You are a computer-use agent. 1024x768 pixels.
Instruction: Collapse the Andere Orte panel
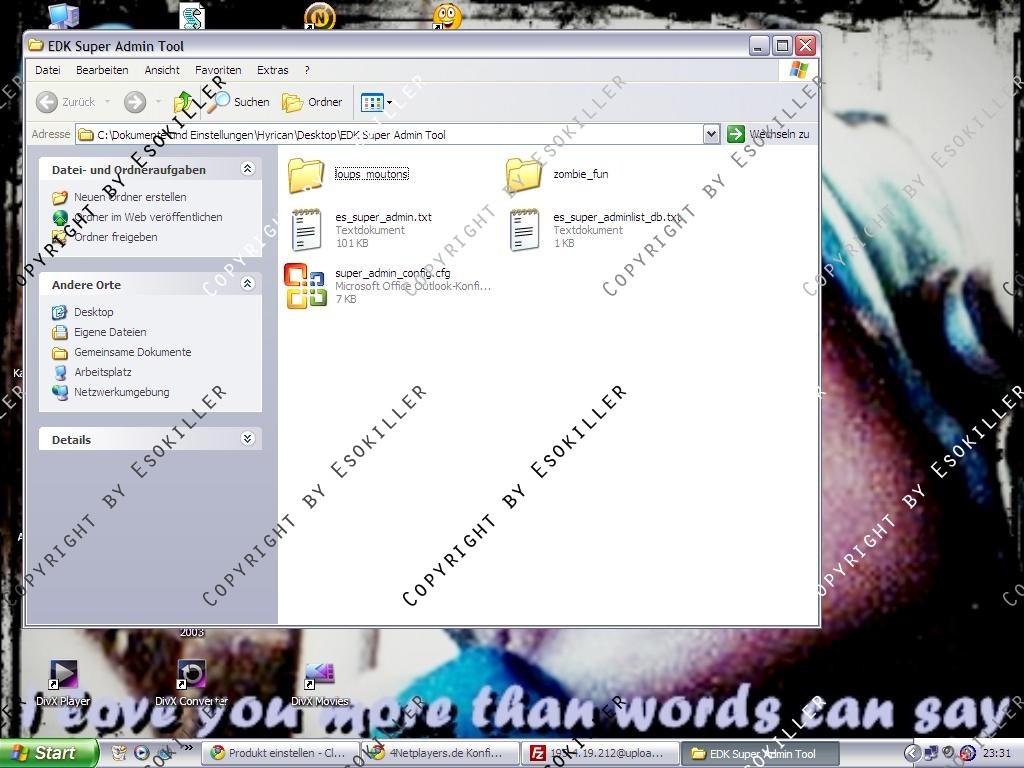point(248,284)
